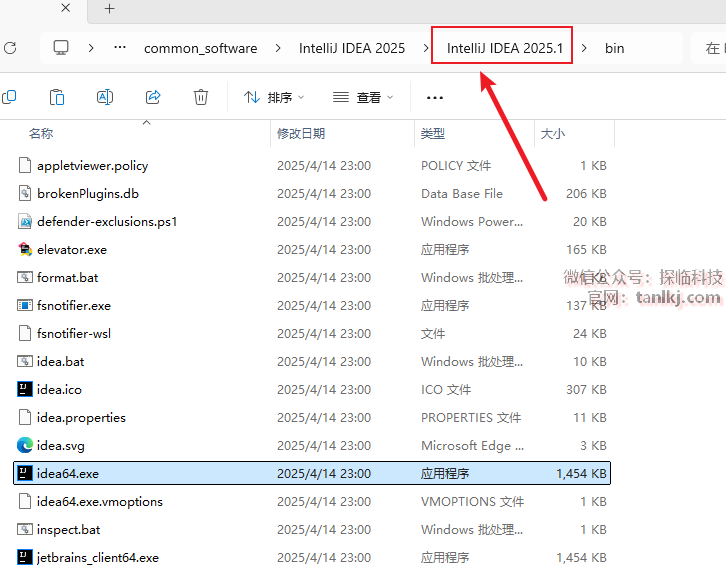Click the This PC monitor icon

(x=61, y=48)
